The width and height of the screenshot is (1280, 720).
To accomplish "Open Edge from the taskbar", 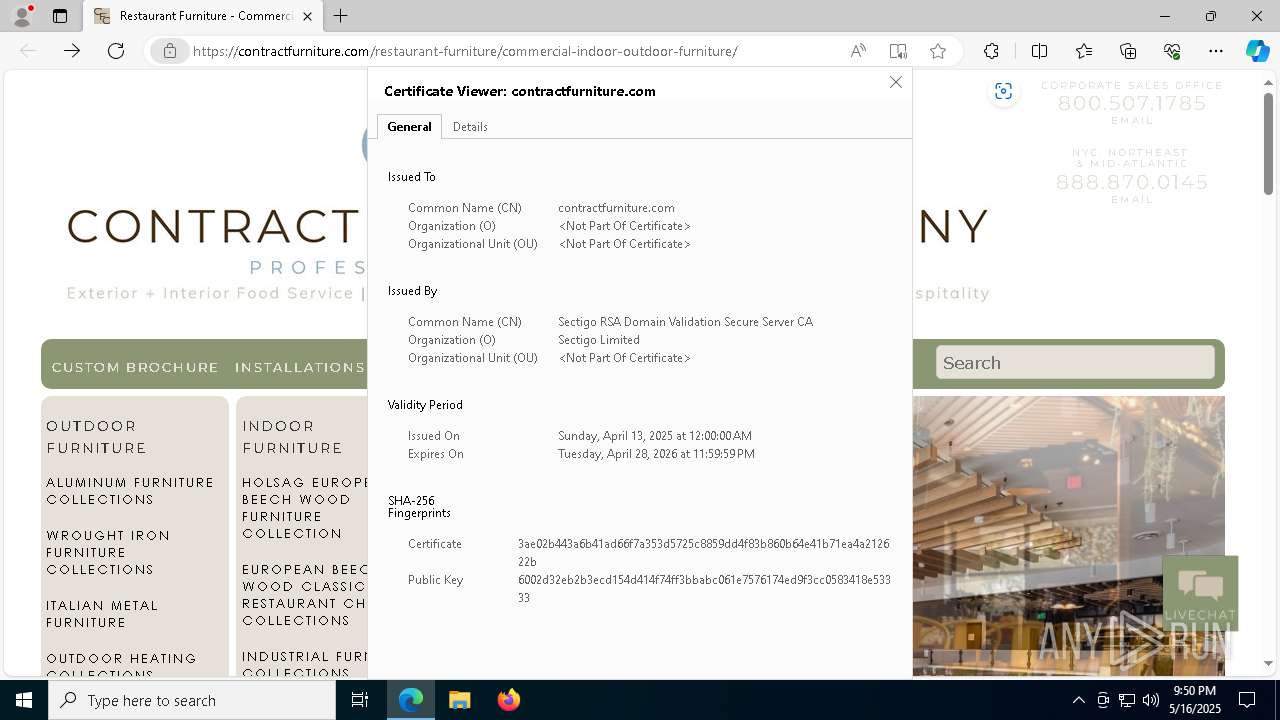I will [411, 700].
